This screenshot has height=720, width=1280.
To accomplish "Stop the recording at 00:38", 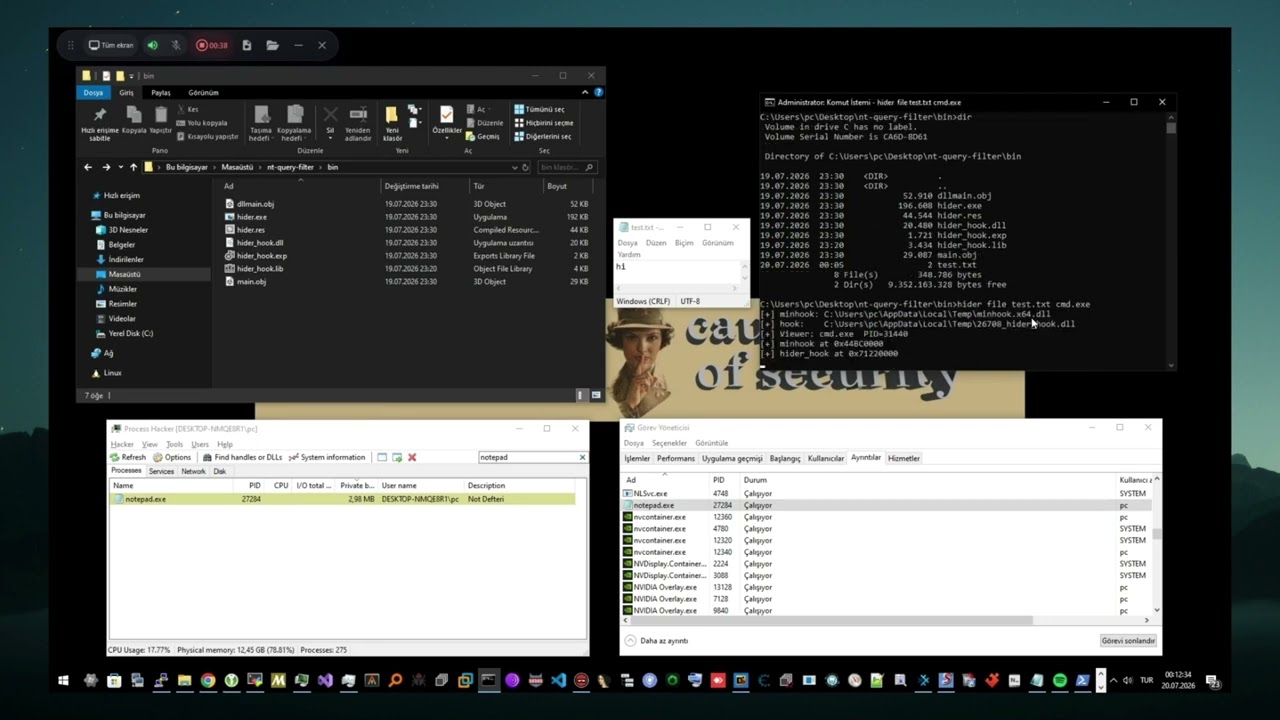I will pos(212,45).
